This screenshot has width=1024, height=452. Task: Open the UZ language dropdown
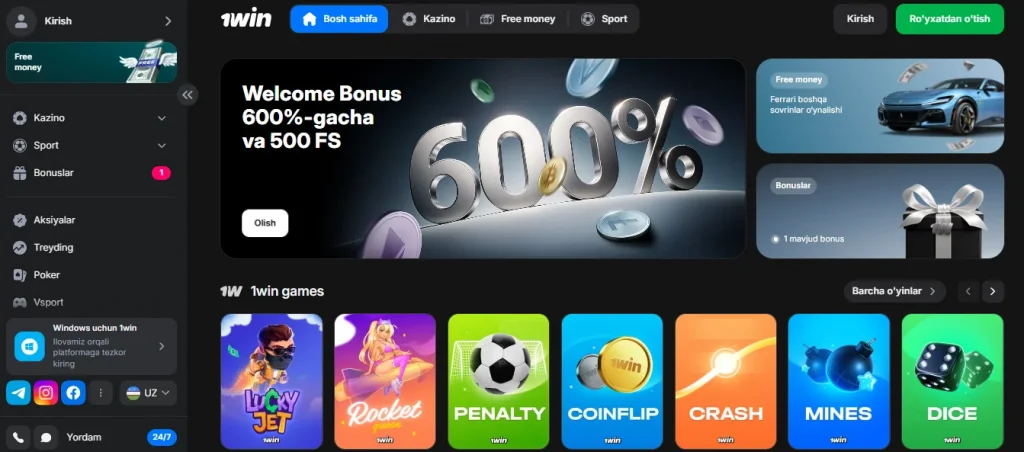point(148,393)
